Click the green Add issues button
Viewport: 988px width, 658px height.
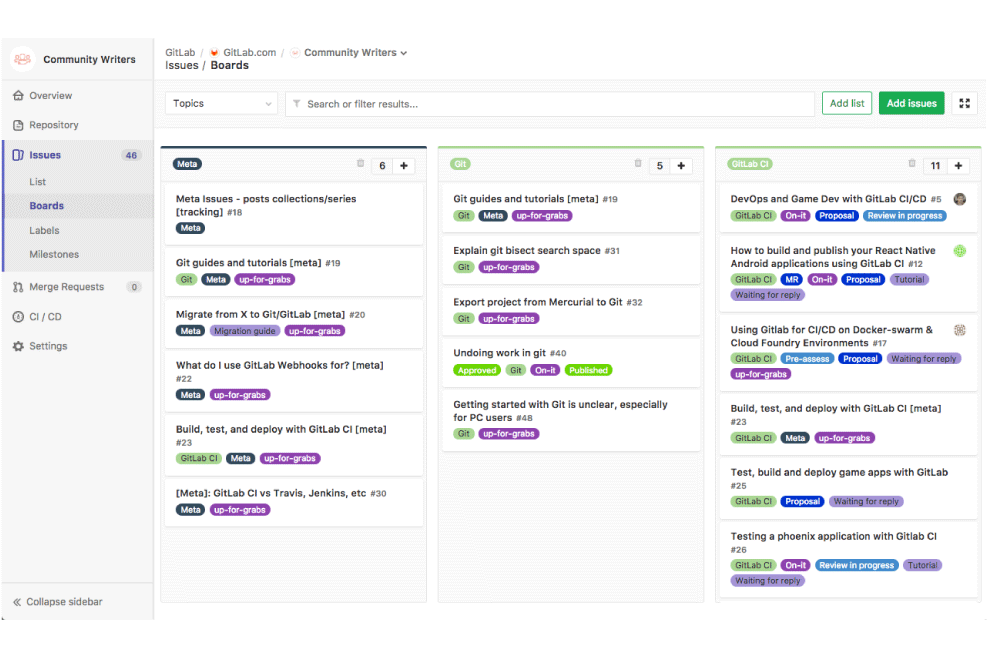point(911,103)
